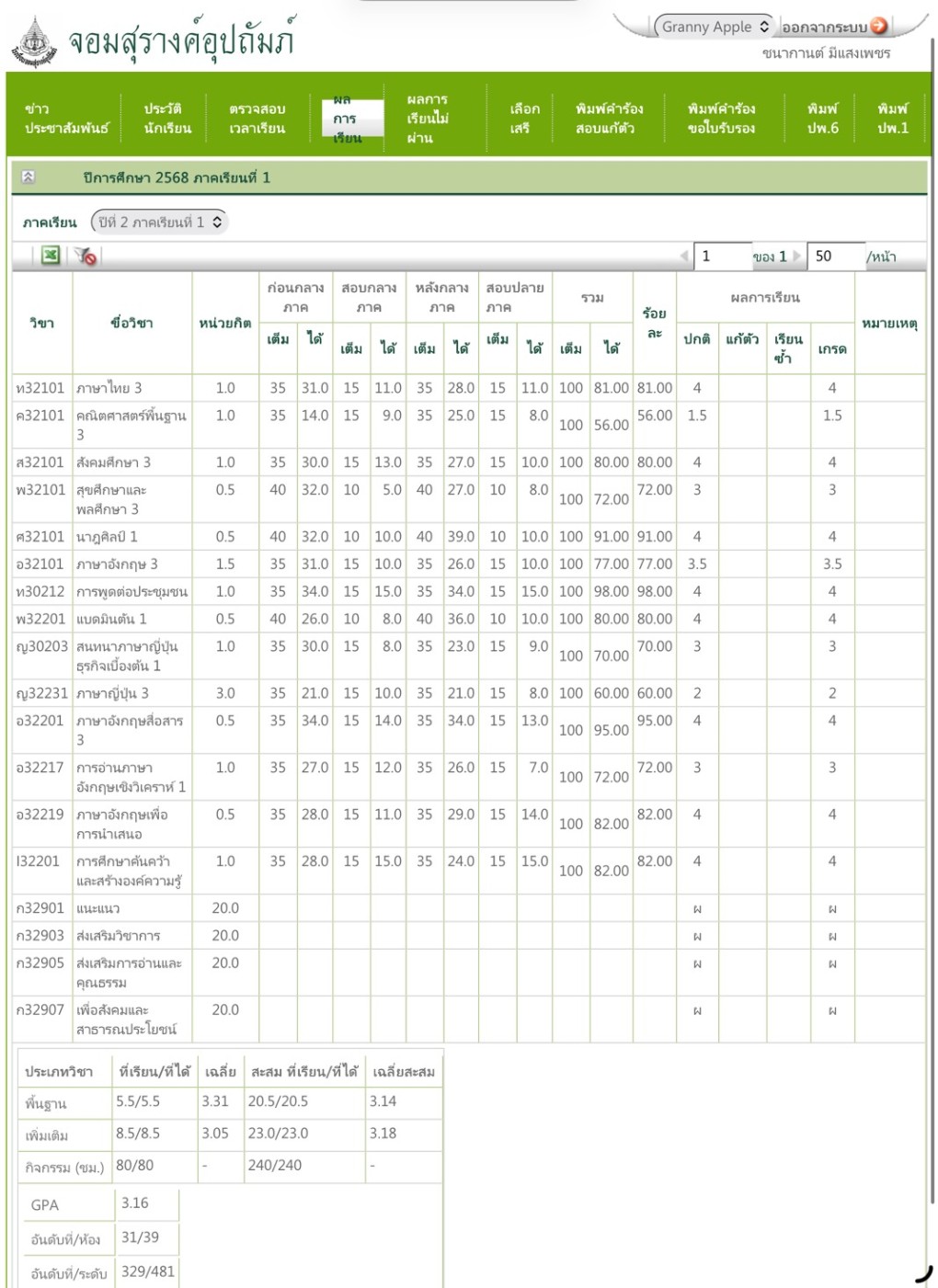Screen dimensions: 938x1288
Task: Select the ประวัตินักเรียน menu item
Action: tap(166, 119)
